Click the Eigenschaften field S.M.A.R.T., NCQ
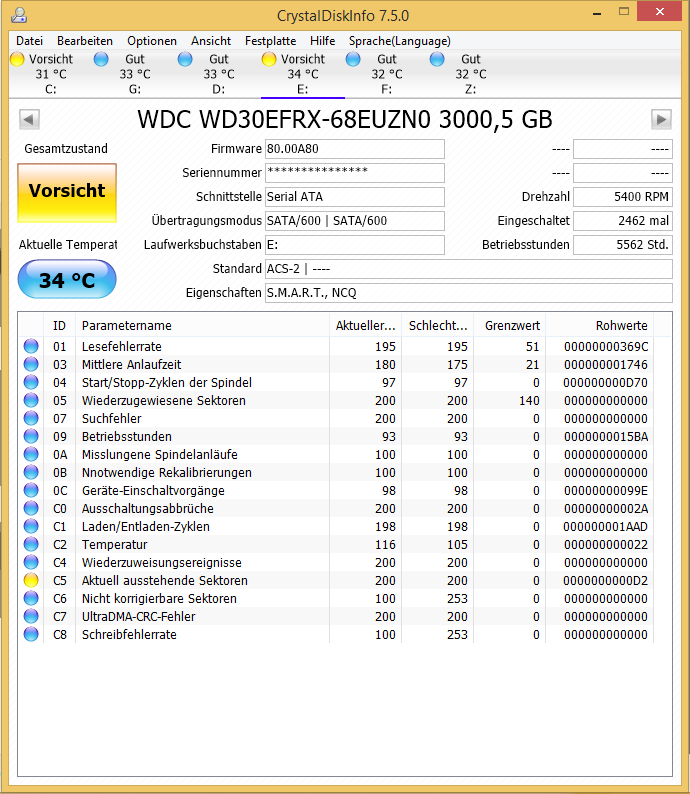 point(469,293)
